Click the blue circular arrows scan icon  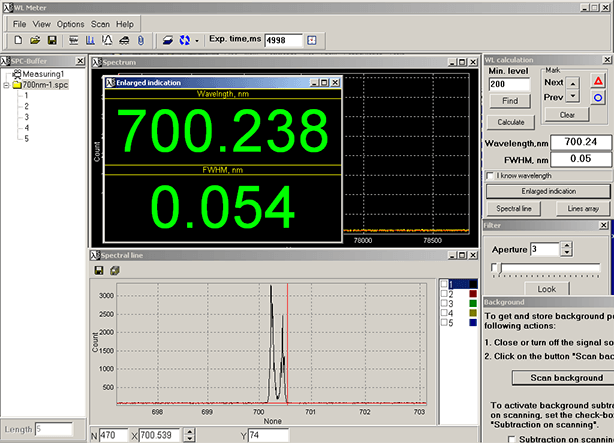pyautogui.click(x=183, y=40)
